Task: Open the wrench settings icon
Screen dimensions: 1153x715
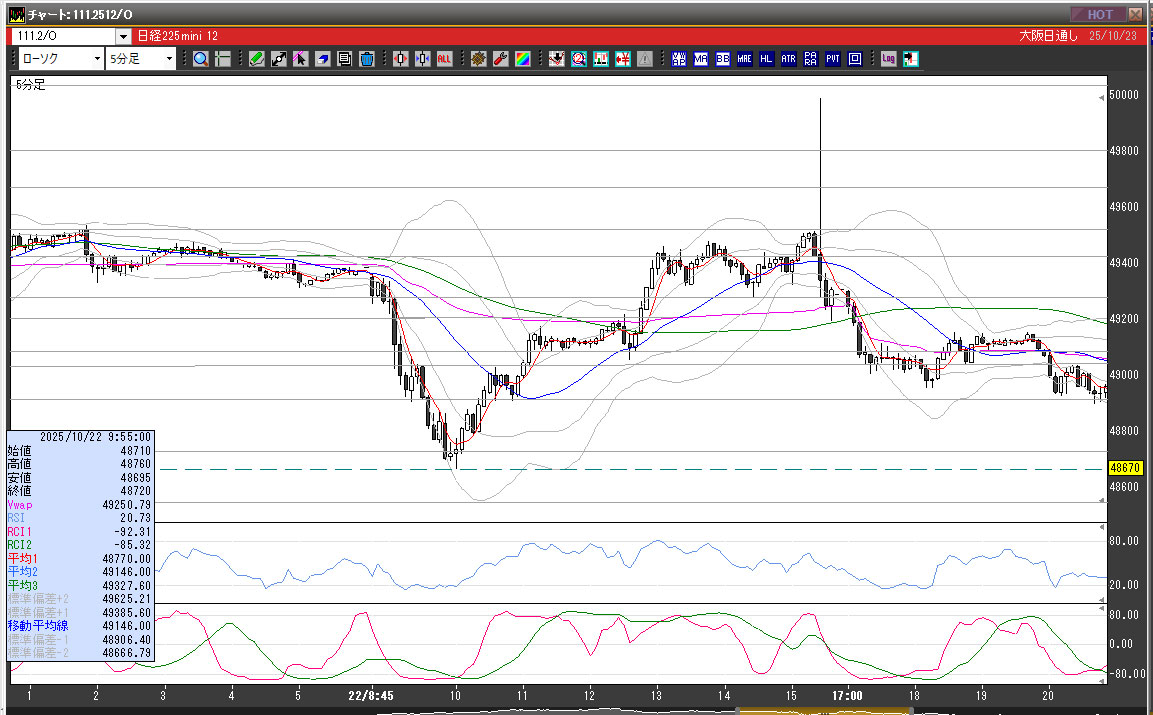Action: pyautogui.click(x=500, y=59)
